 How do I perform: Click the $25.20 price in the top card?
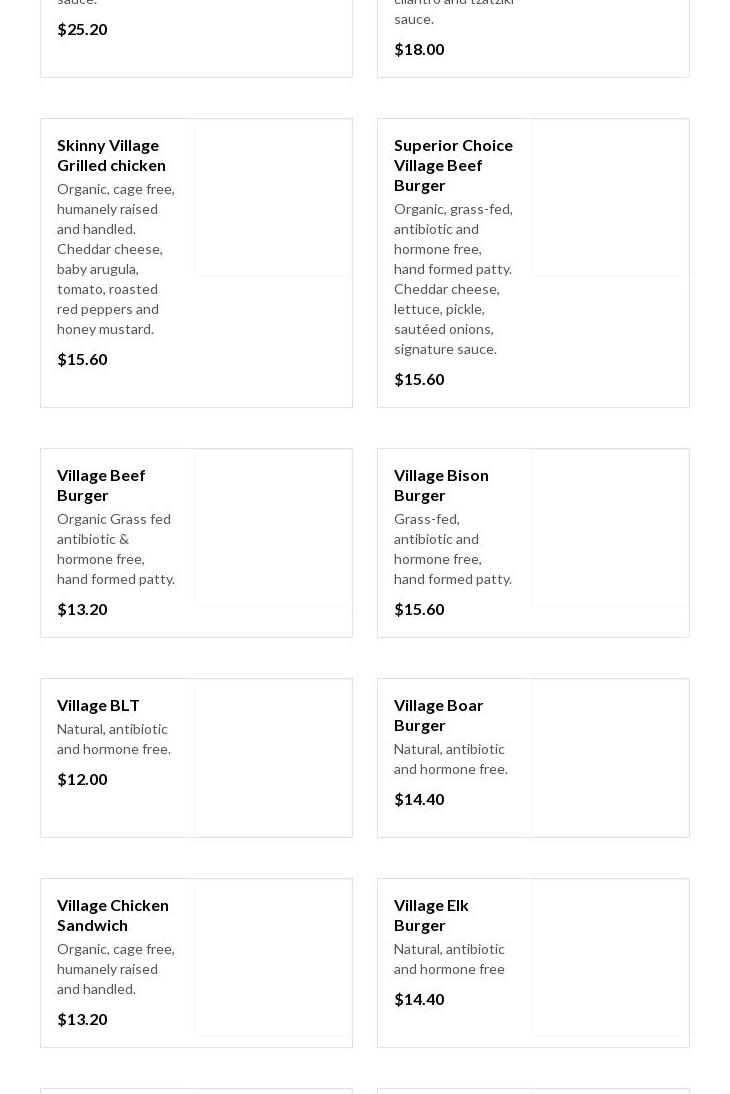click(82, 29)
